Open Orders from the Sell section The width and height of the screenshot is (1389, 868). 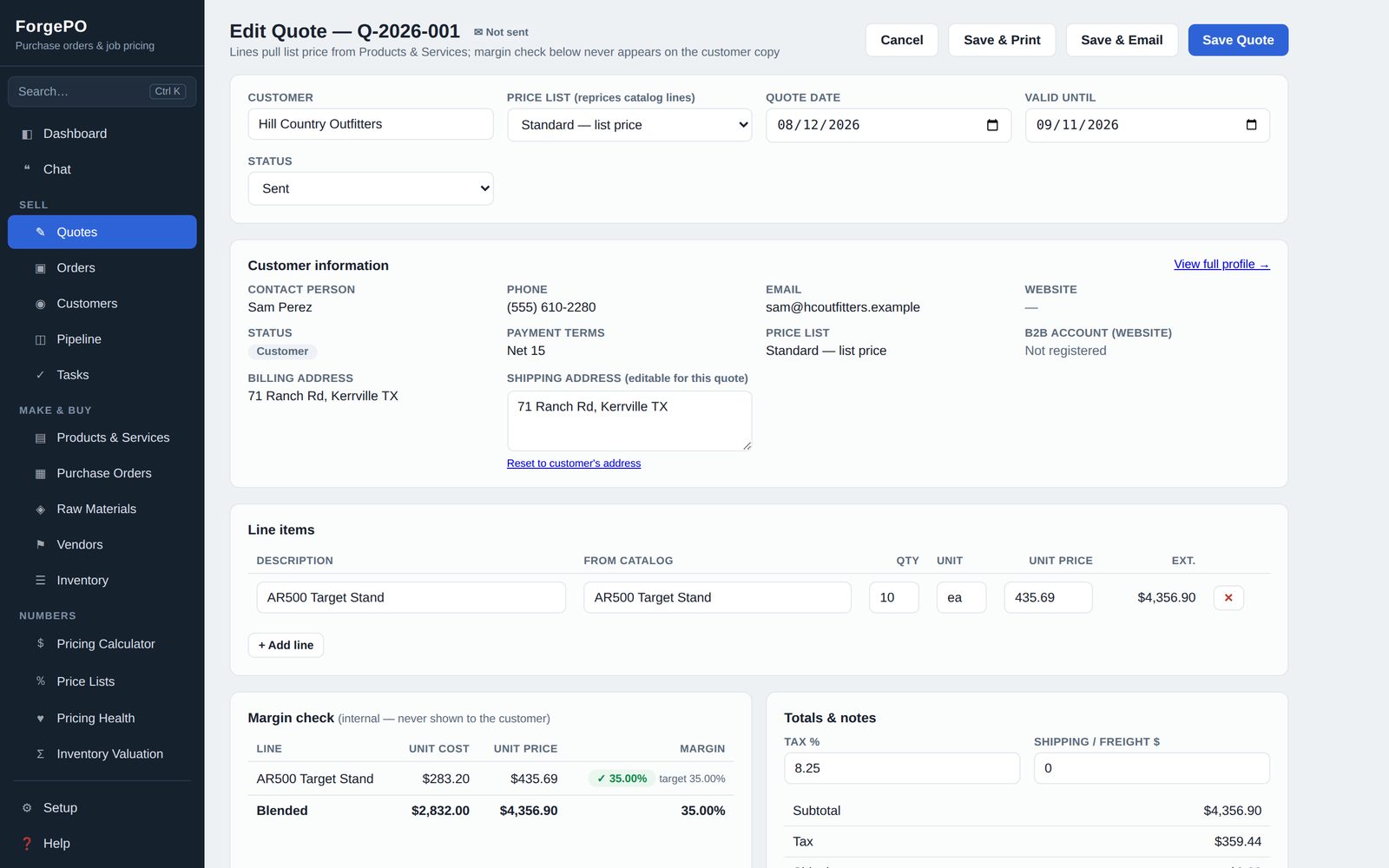102,268
